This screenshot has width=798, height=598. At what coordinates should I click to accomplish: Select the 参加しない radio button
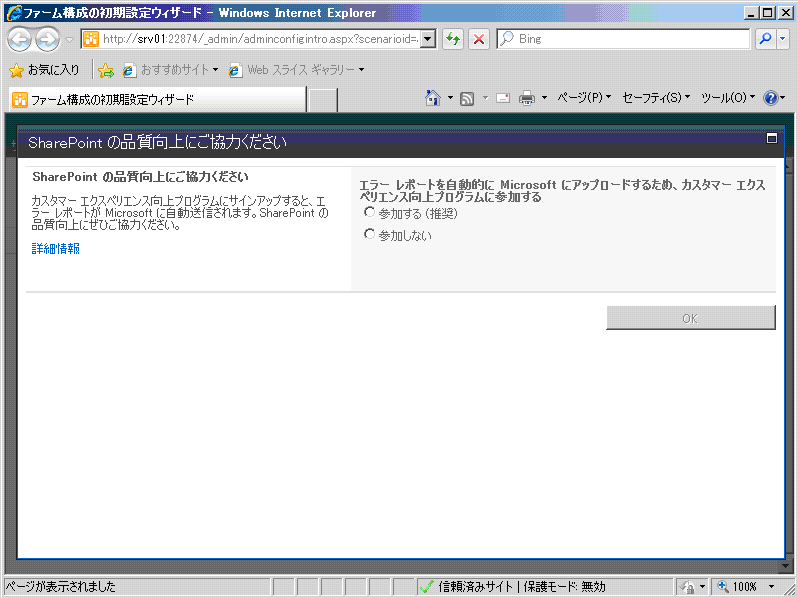(369, 234)
